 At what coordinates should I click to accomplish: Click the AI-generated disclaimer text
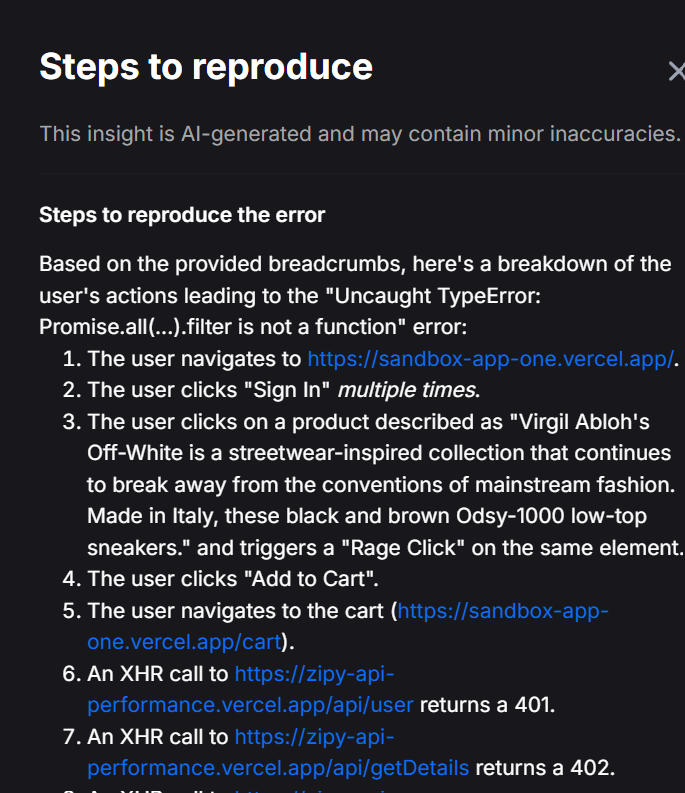[359, 133]
